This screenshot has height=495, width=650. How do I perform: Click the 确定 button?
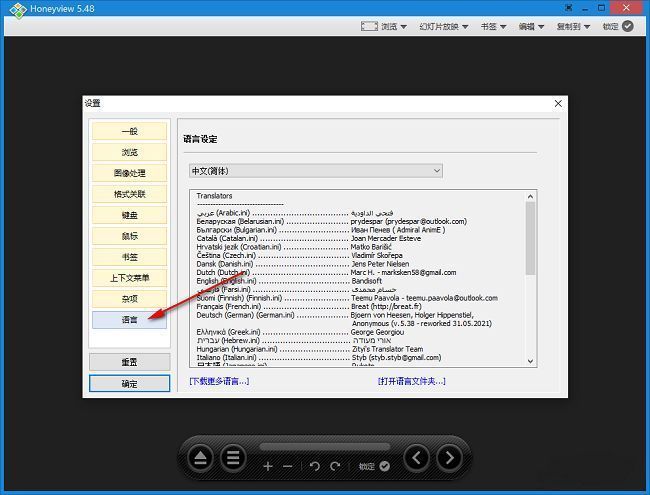coord(129,383)
